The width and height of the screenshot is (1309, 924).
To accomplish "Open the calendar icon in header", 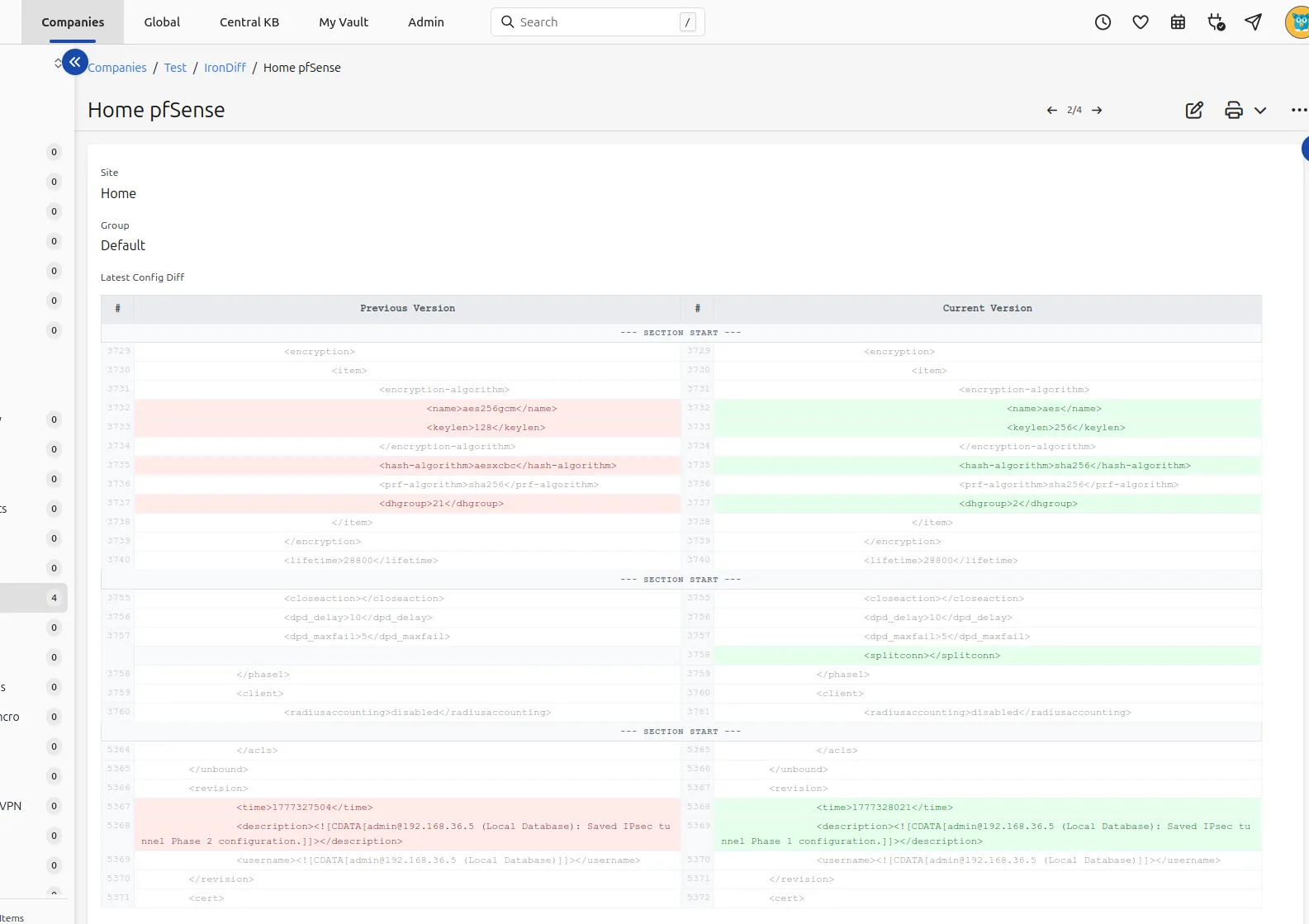I will (1178, 22).
